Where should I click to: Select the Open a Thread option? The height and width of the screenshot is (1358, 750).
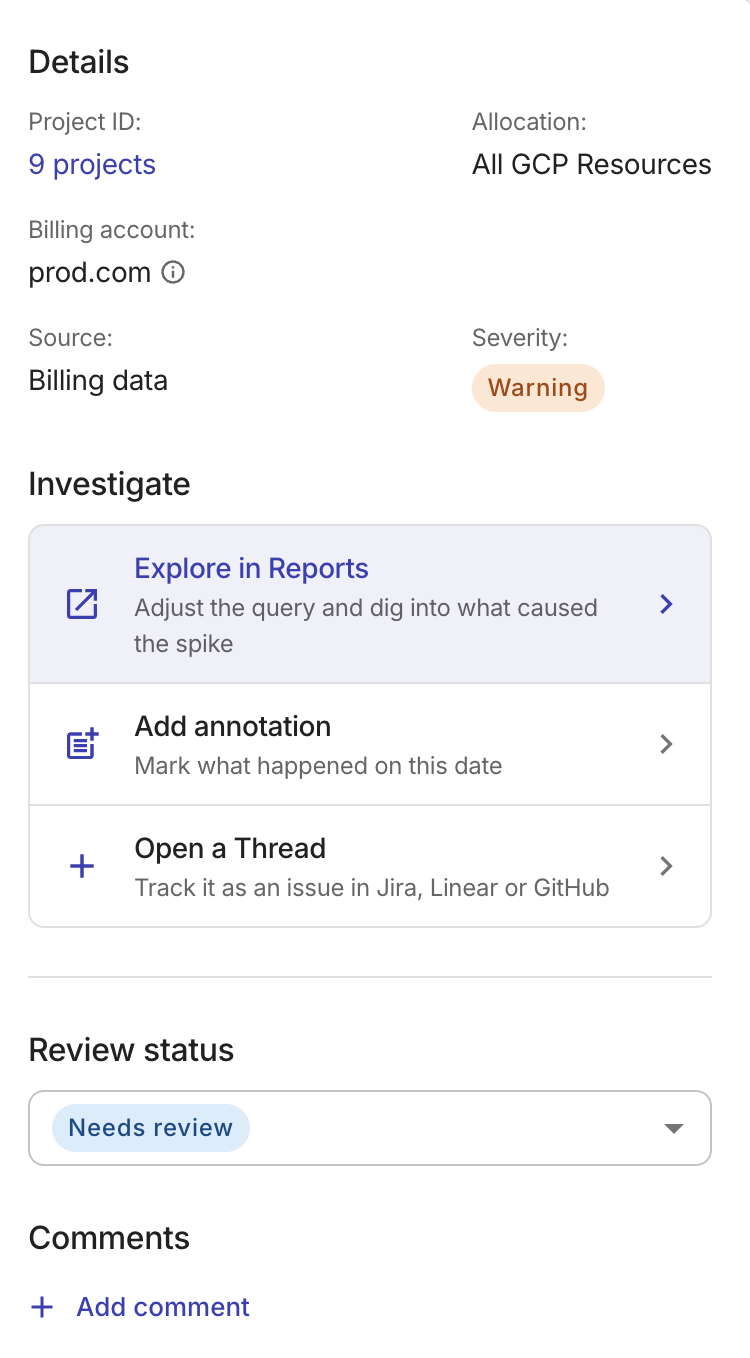(x=370, y=866)
